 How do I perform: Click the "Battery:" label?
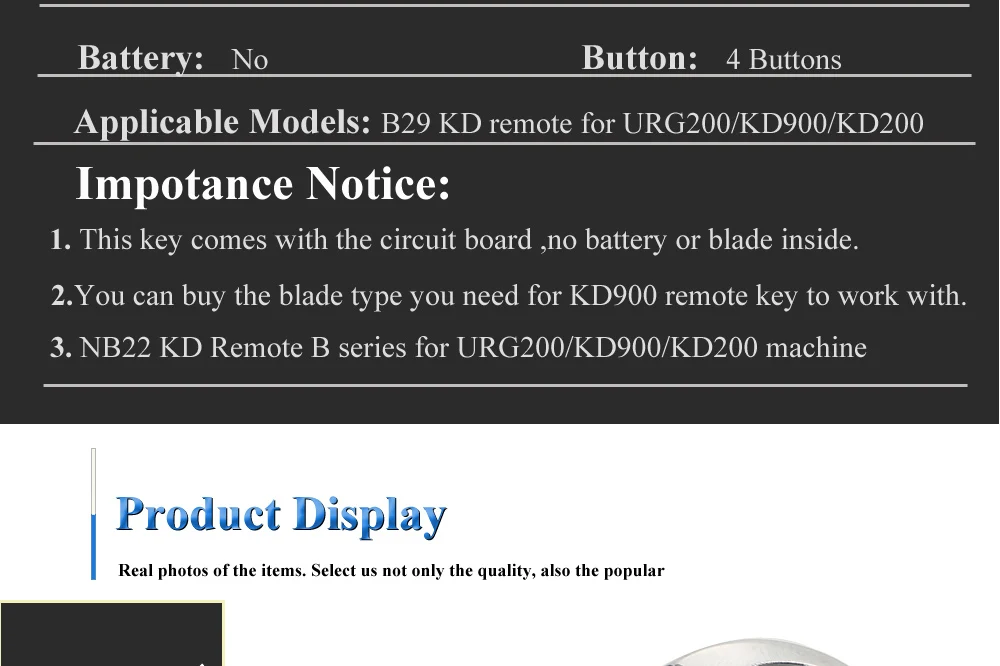click(x=141, y=58)
